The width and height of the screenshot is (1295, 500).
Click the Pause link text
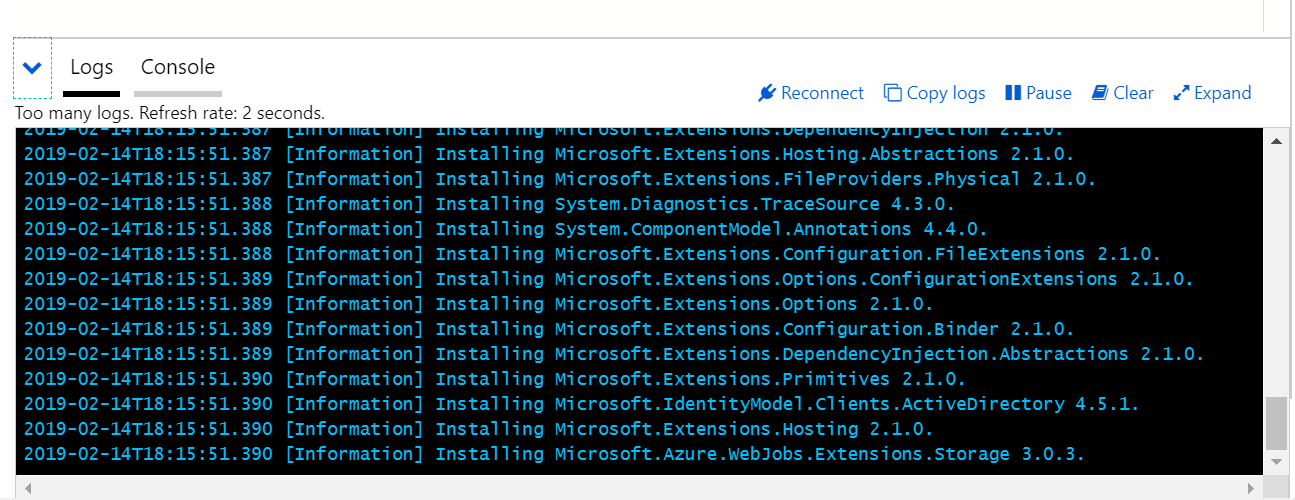click(x=1049, y=93)
